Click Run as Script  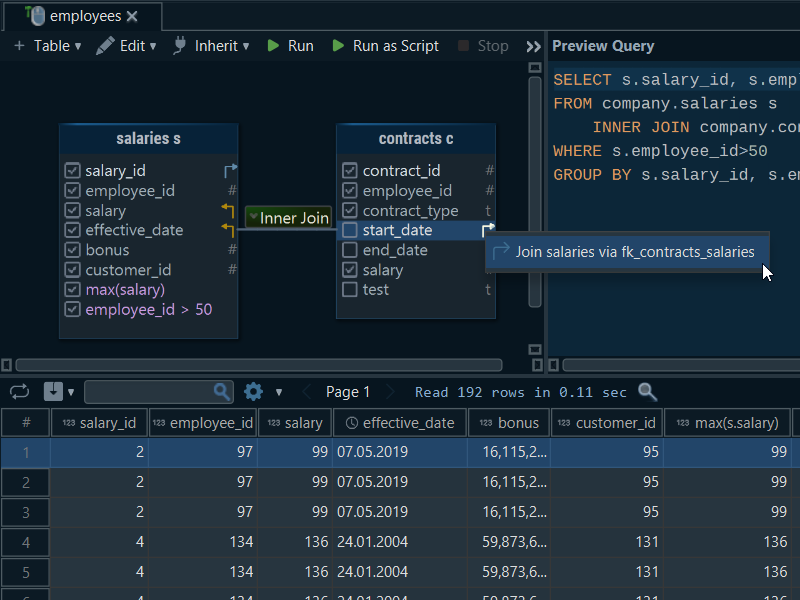(385, 46)
